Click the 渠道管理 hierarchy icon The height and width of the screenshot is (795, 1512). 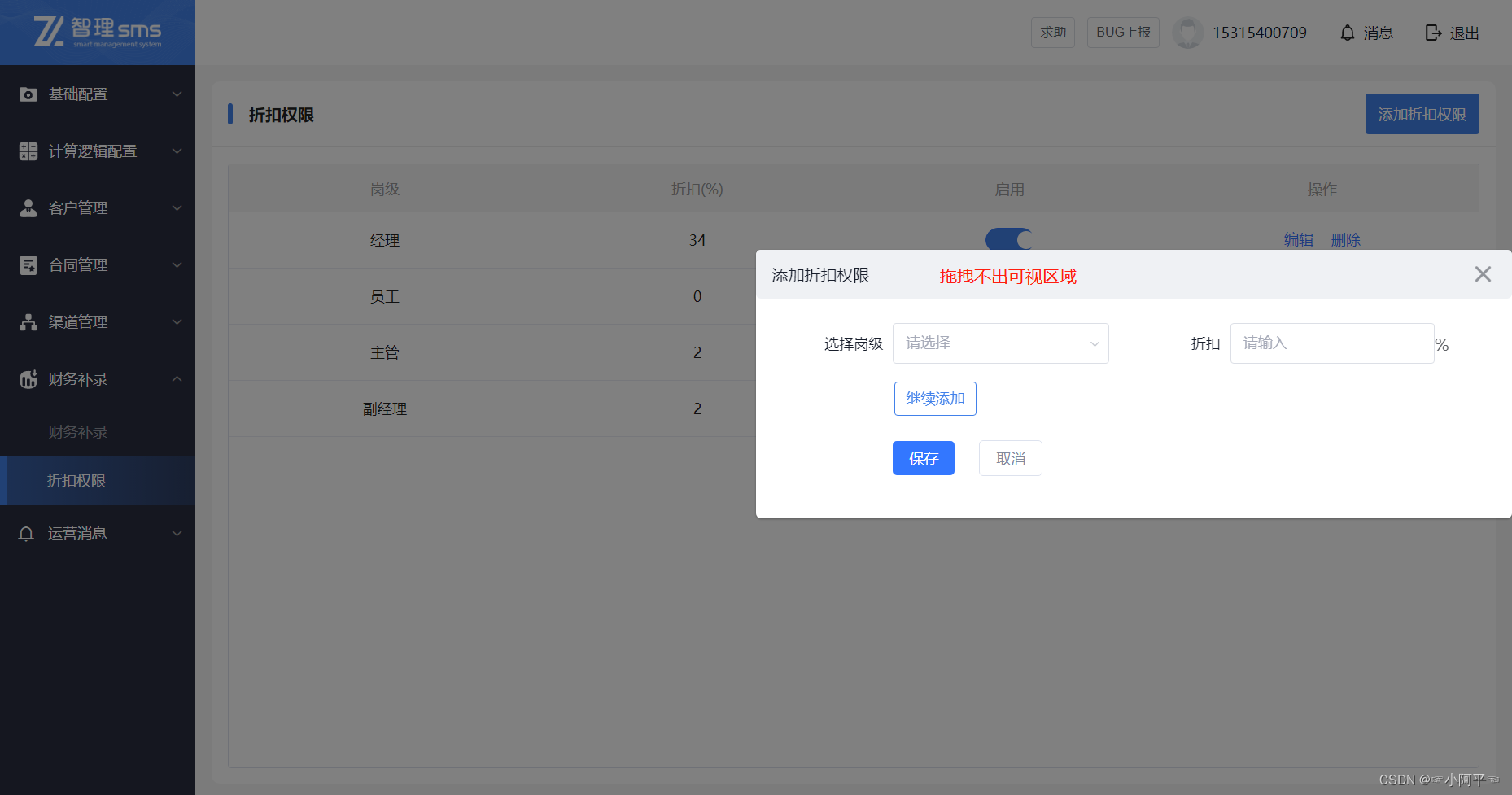[28, 322]
